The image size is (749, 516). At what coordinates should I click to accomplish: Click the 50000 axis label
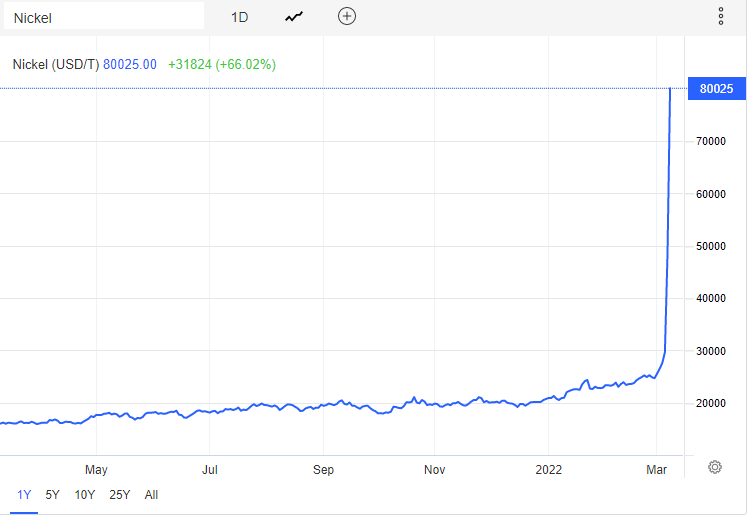coord(711,246)
